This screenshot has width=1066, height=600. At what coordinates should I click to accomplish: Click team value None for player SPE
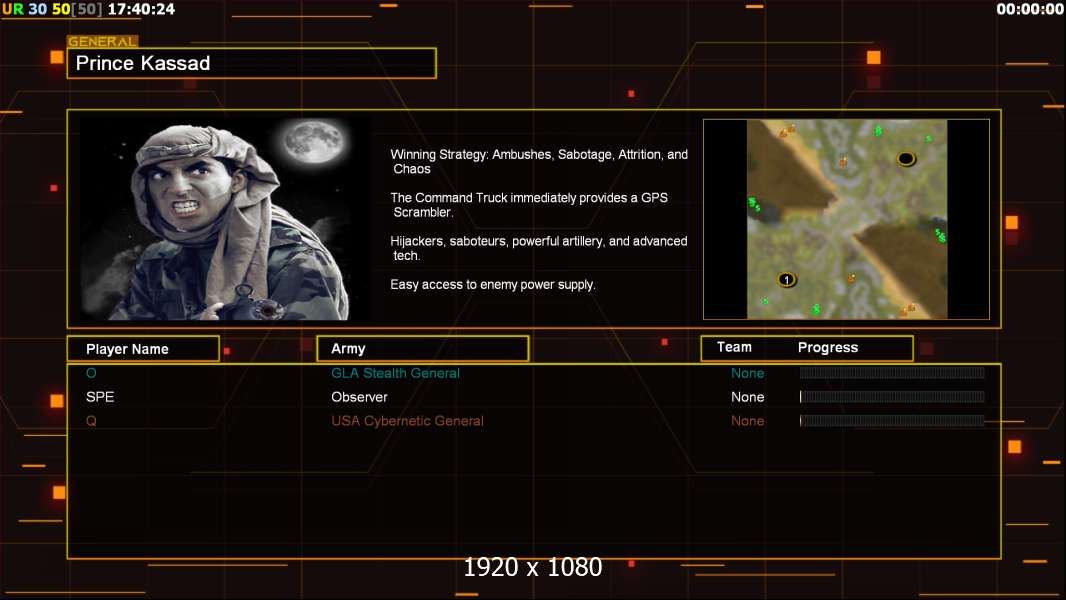747,397
